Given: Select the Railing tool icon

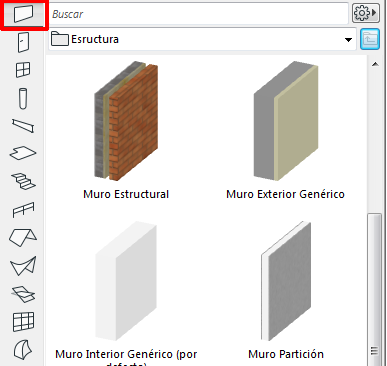Looking at the screenshot, I should coord(23,209).
